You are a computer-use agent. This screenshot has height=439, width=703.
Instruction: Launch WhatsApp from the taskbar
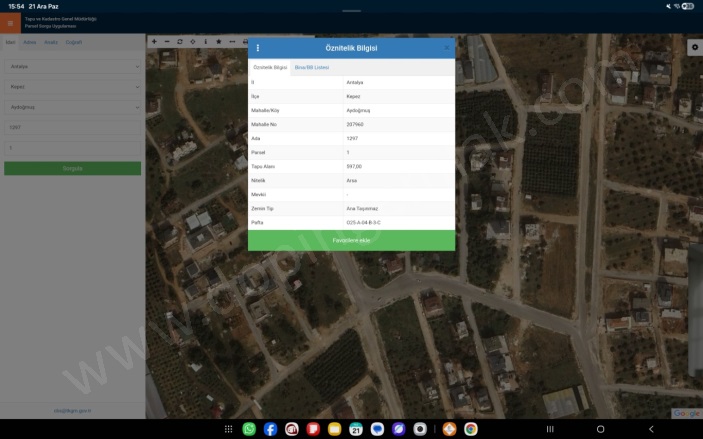(249, 429)
